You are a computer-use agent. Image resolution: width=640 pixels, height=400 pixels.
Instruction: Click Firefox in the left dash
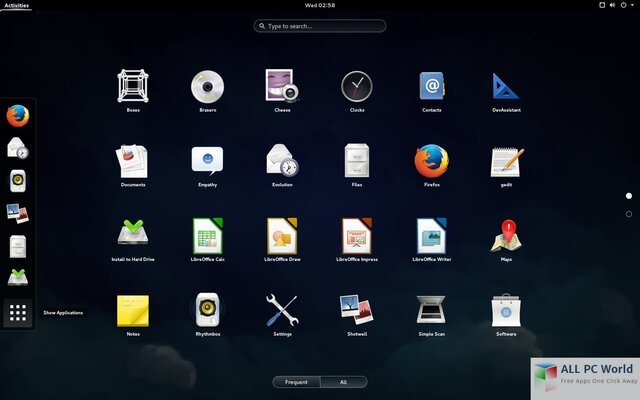coord(18,116)
